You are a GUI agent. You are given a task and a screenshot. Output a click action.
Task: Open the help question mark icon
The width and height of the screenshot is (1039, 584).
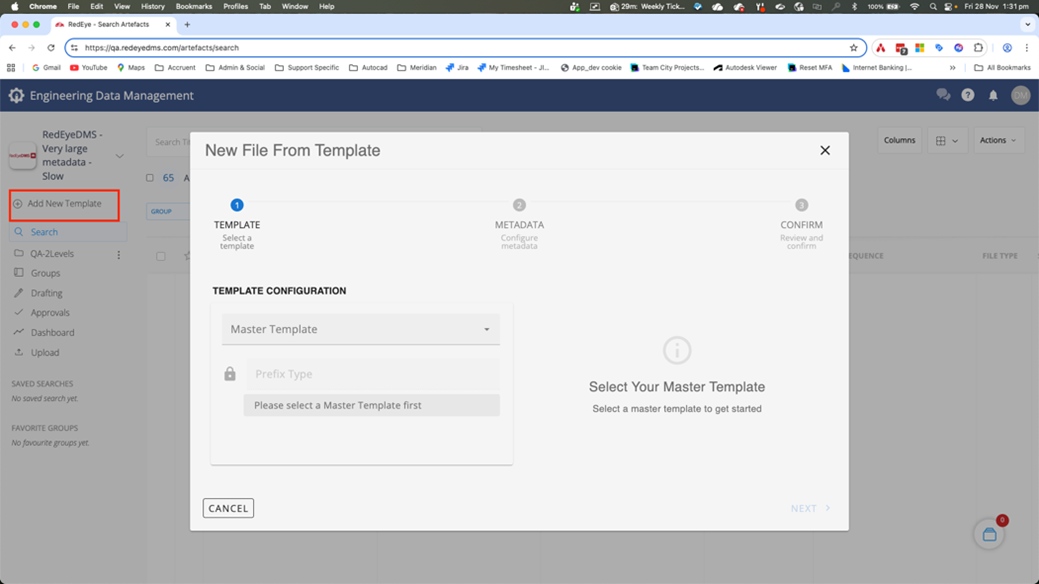(967, 95)
